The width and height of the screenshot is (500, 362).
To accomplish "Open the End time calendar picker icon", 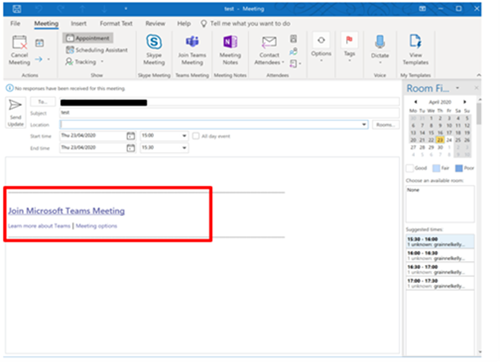I will tap(131, 148).
